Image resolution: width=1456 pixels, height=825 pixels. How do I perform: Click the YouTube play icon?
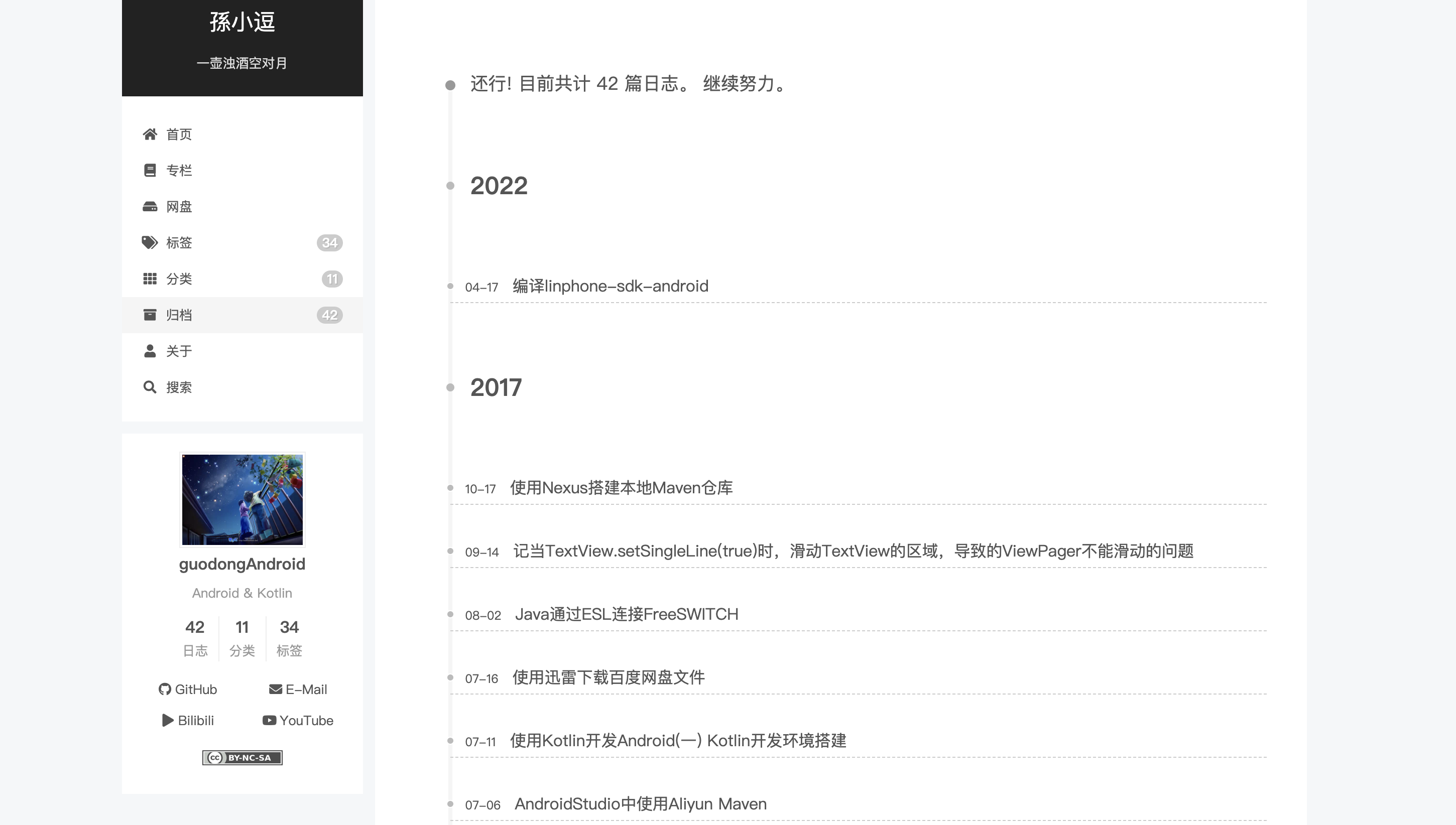(268, 720)
